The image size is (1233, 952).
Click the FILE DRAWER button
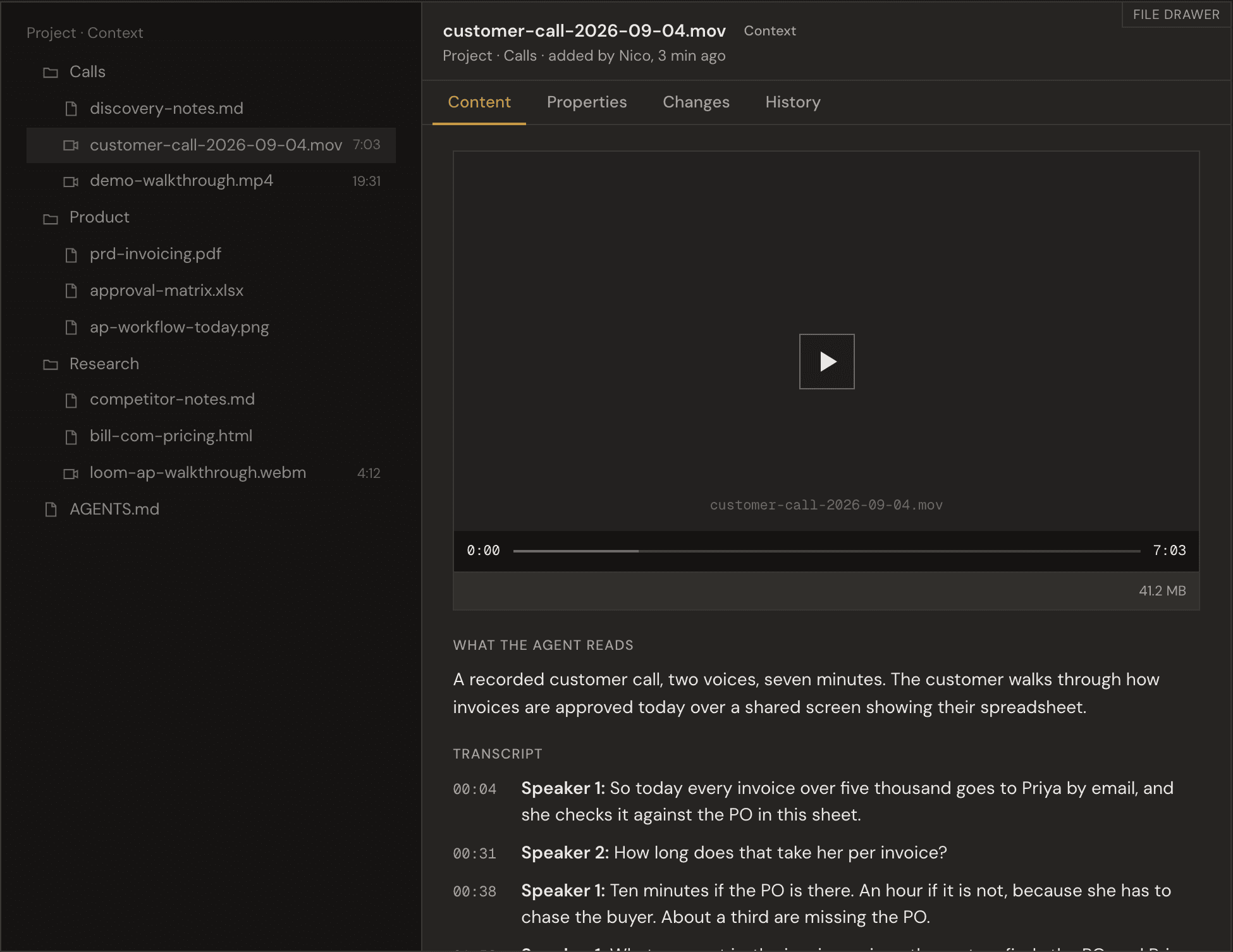pos(1176,15)
